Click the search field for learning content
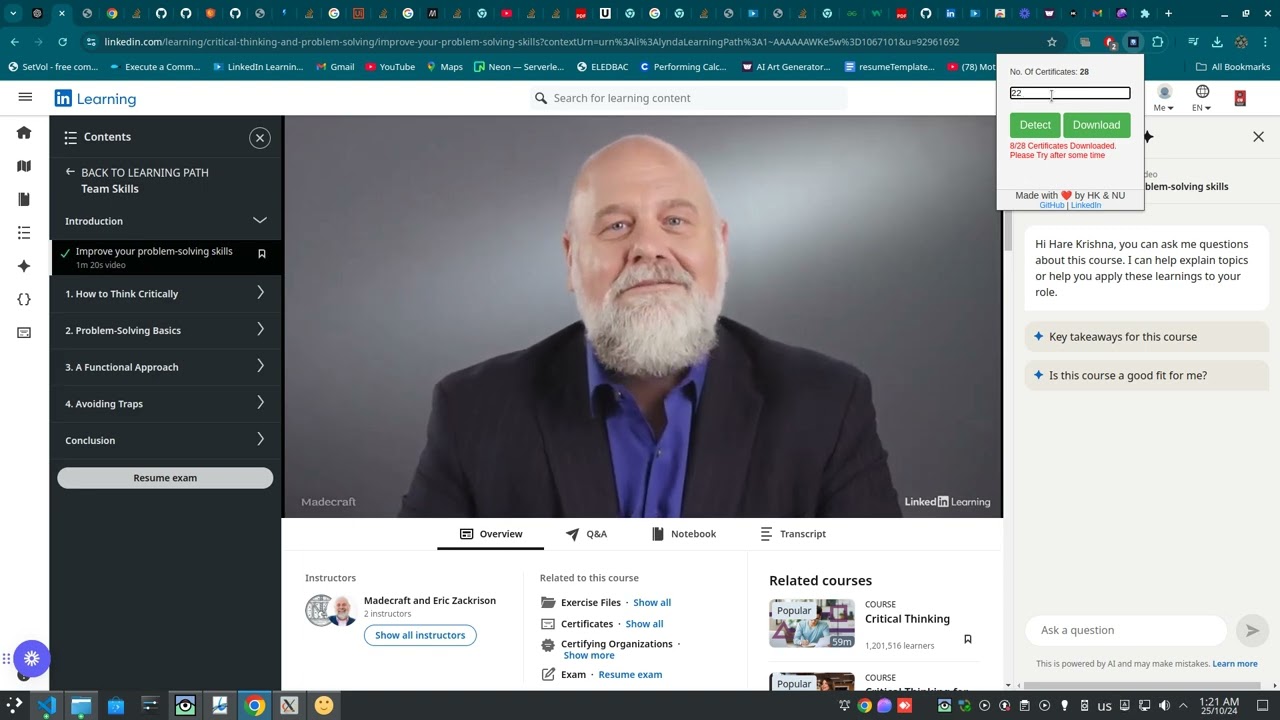Viewport: 1280px width, 720px height. [690, 98]
